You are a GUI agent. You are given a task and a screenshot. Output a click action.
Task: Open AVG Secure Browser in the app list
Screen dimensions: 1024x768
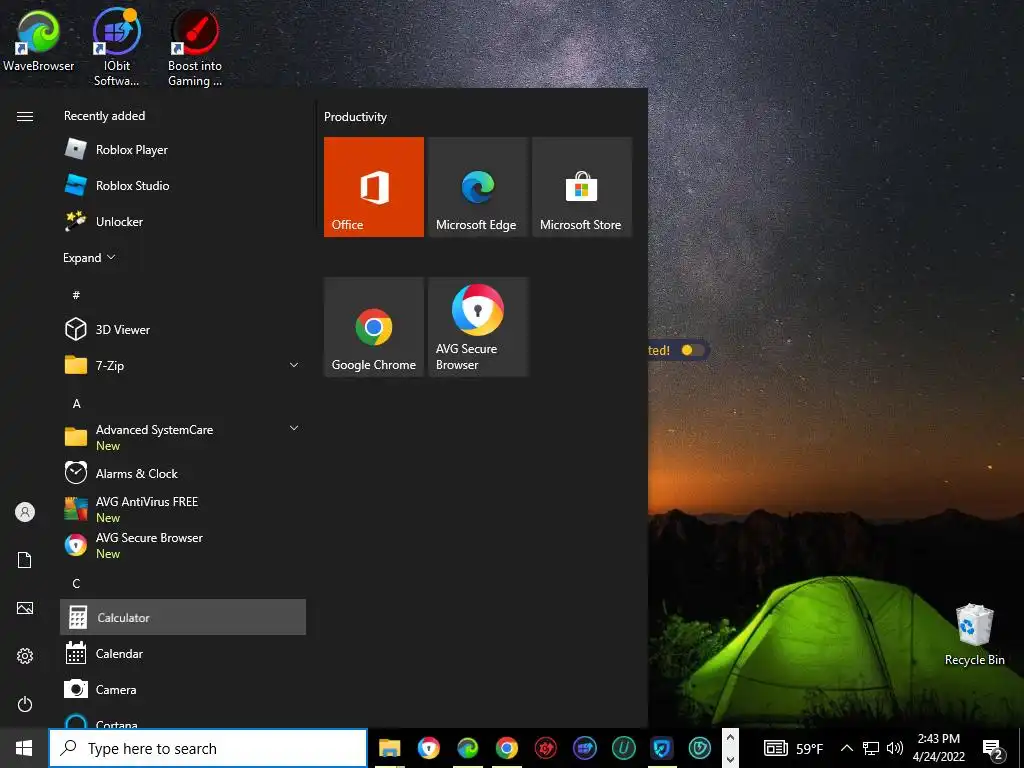pos(183,545)
